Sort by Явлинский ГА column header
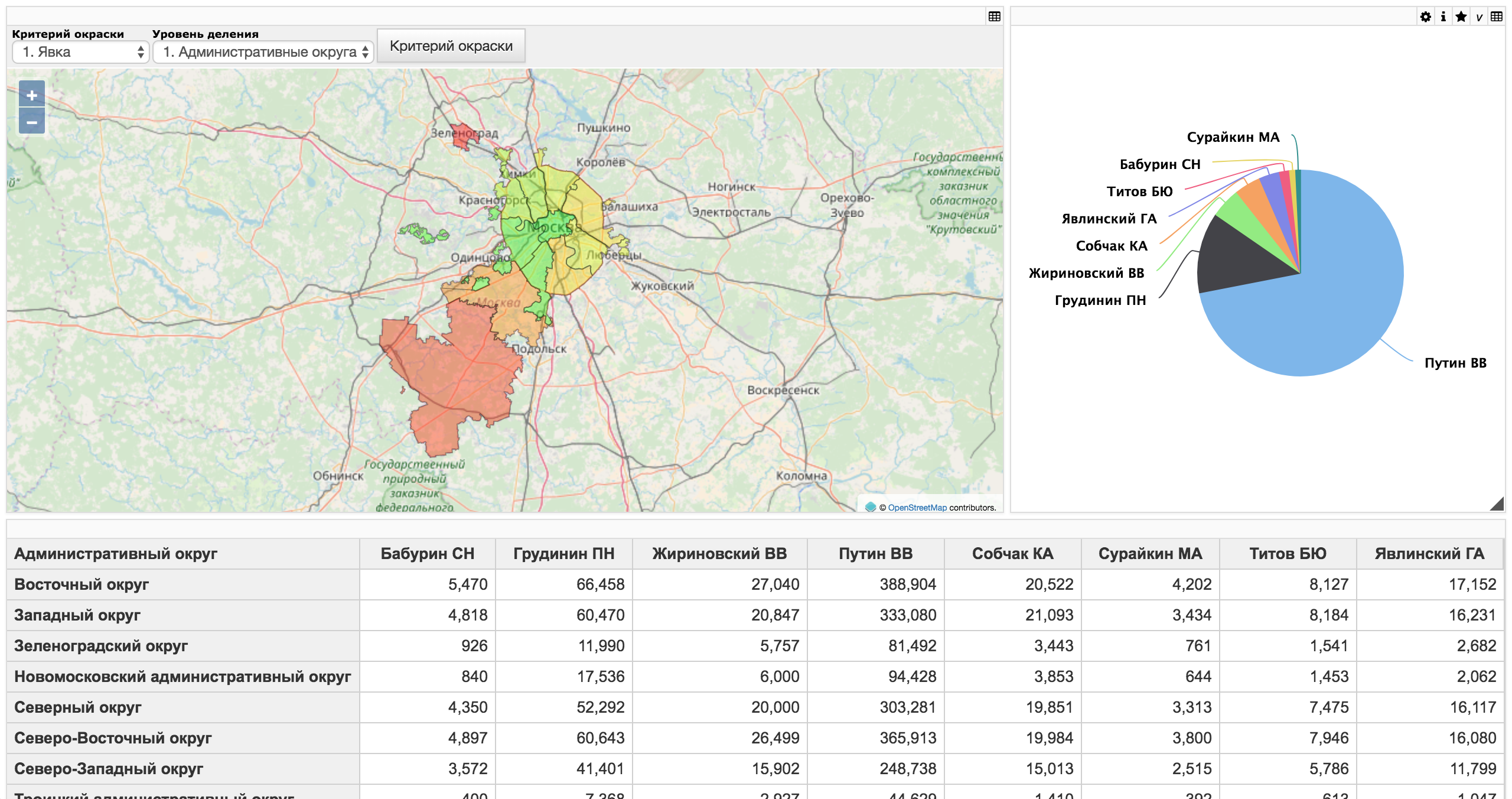This screenshot has height=799, width=1512. 1430,554
